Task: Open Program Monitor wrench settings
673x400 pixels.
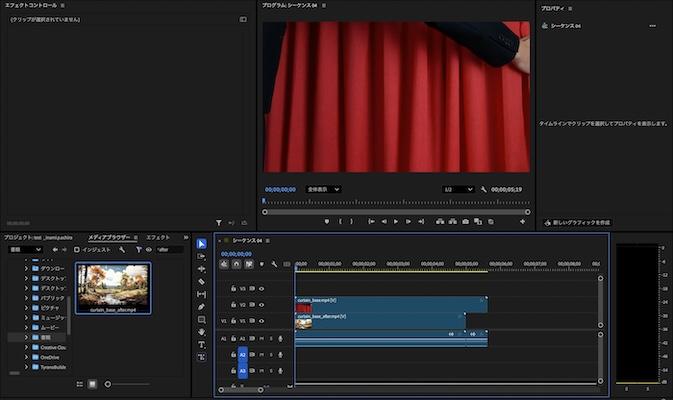Action: click(483, 189)
